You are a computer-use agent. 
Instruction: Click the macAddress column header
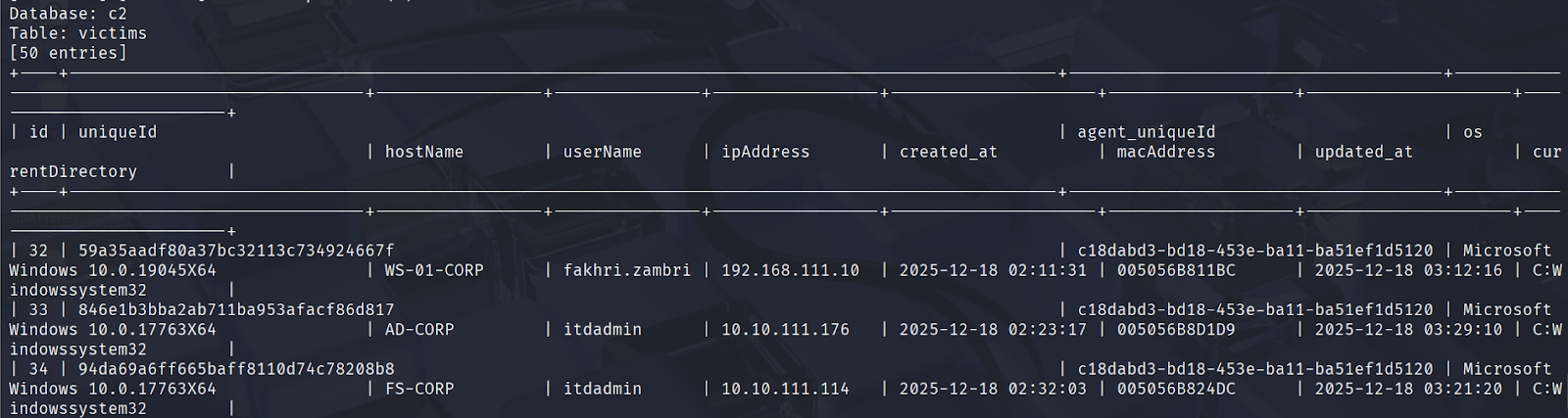[x=1165, y=152]
